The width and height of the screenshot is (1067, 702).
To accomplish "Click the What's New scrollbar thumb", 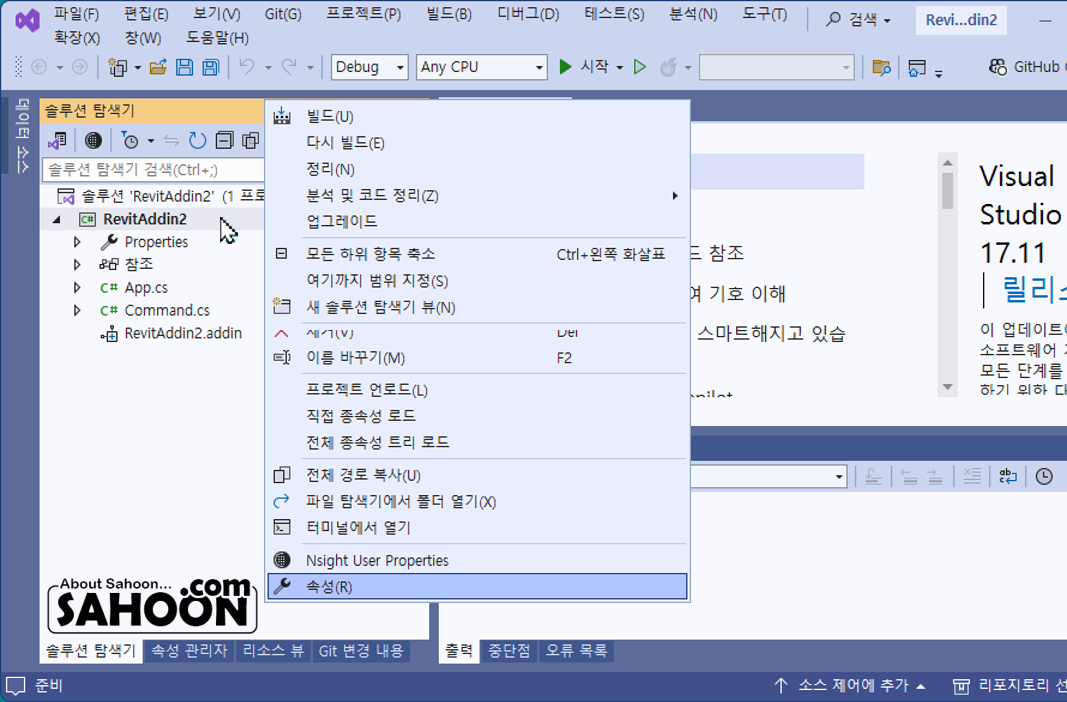I will 947,190.
